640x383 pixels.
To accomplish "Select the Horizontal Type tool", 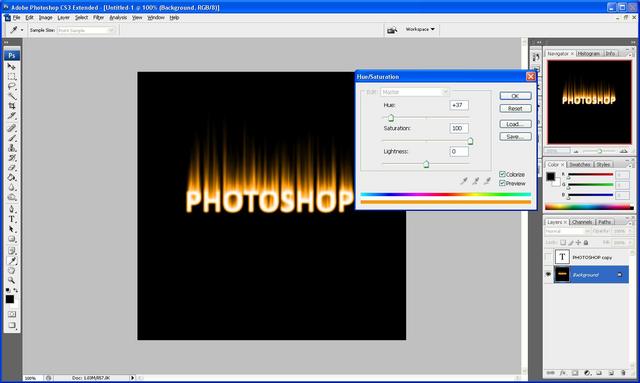I will (x=11, y=219).
